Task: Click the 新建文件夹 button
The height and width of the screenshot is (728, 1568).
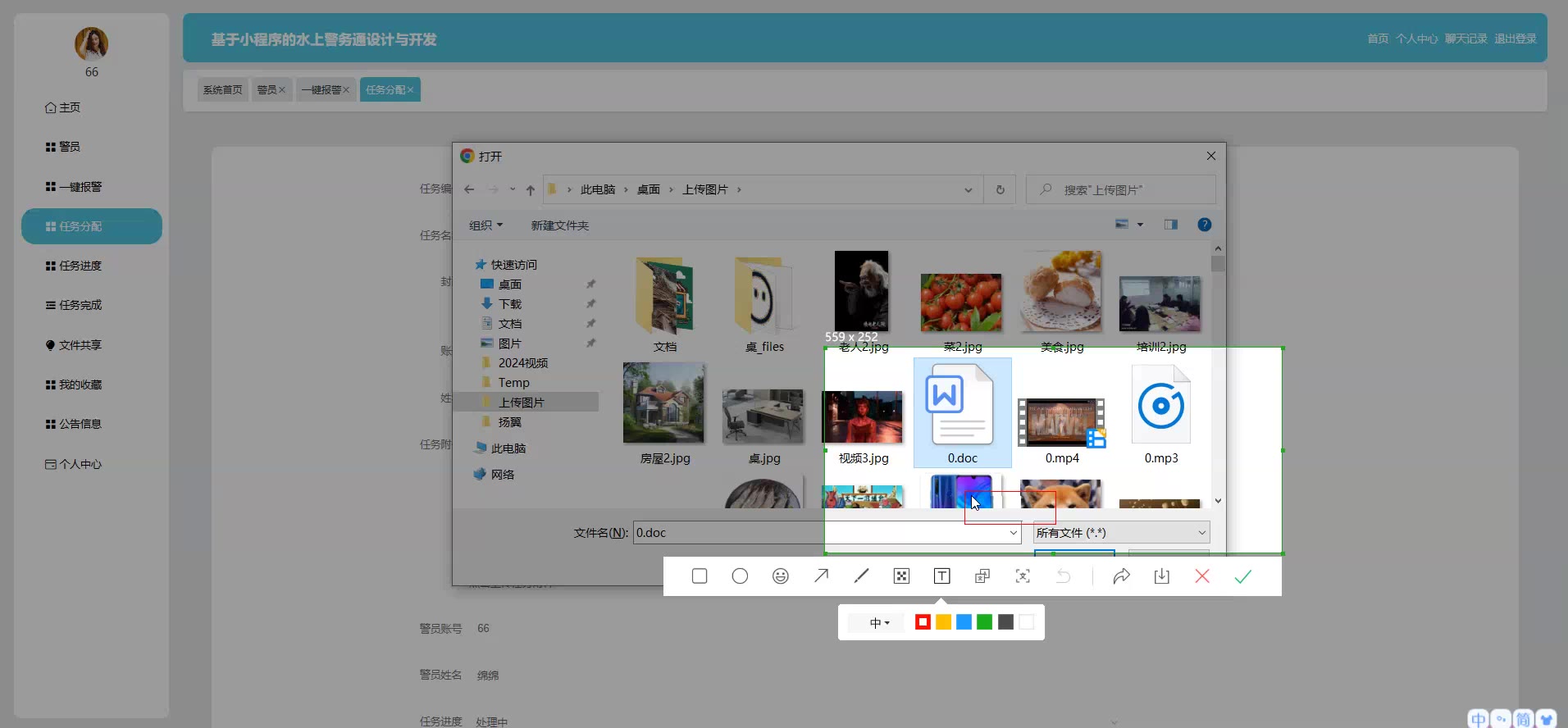Action: 559,225
